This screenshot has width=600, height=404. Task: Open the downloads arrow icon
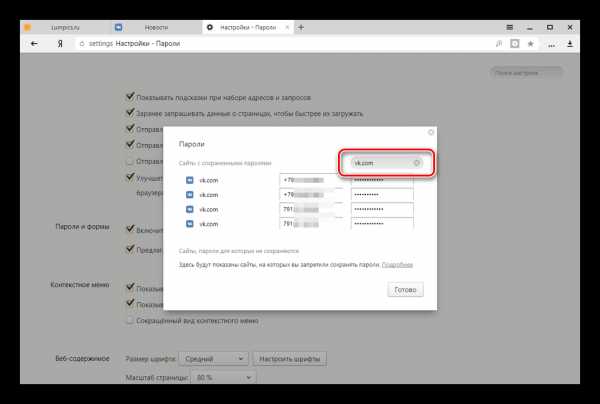570,44
